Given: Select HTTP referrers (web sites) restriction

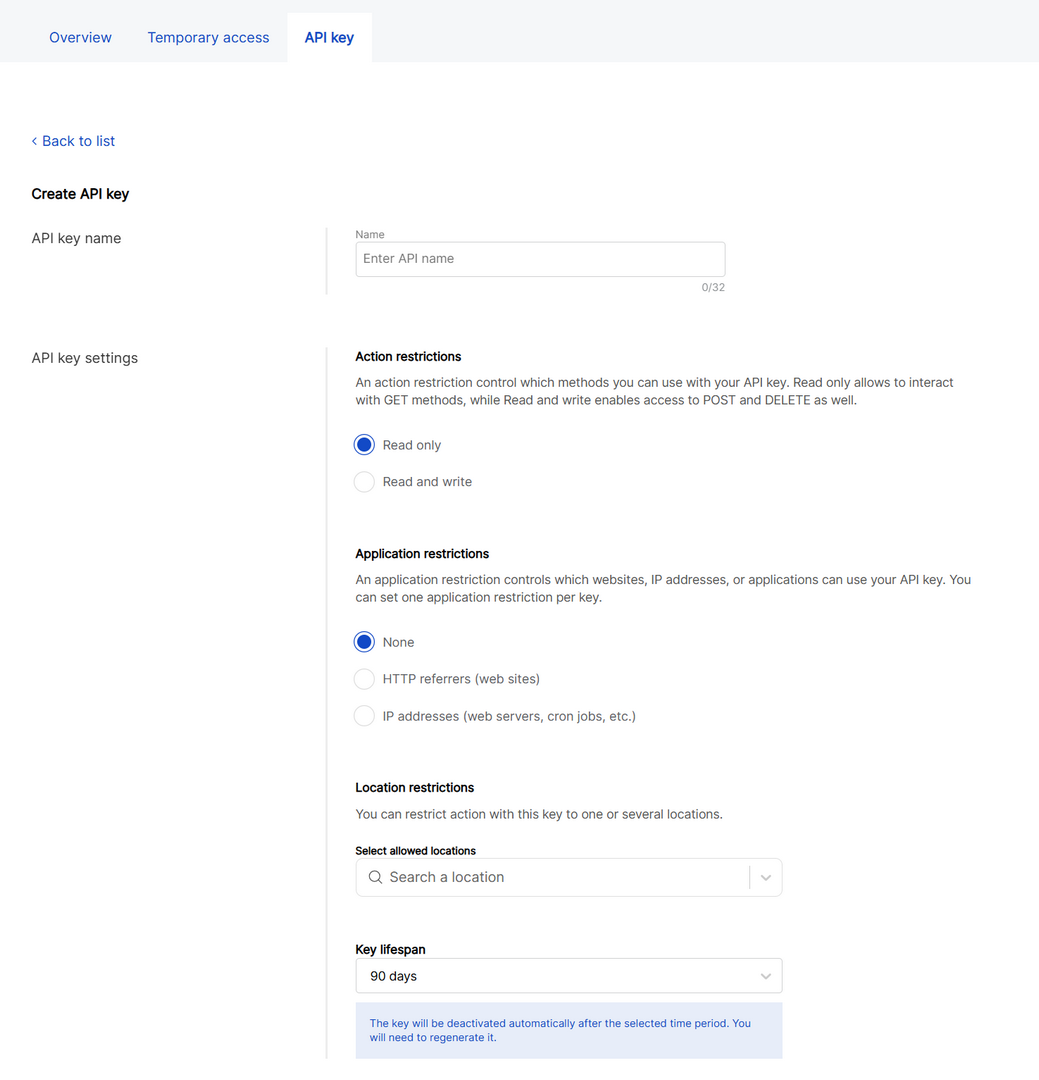Looking at the screenshot, I should point(364,678).
